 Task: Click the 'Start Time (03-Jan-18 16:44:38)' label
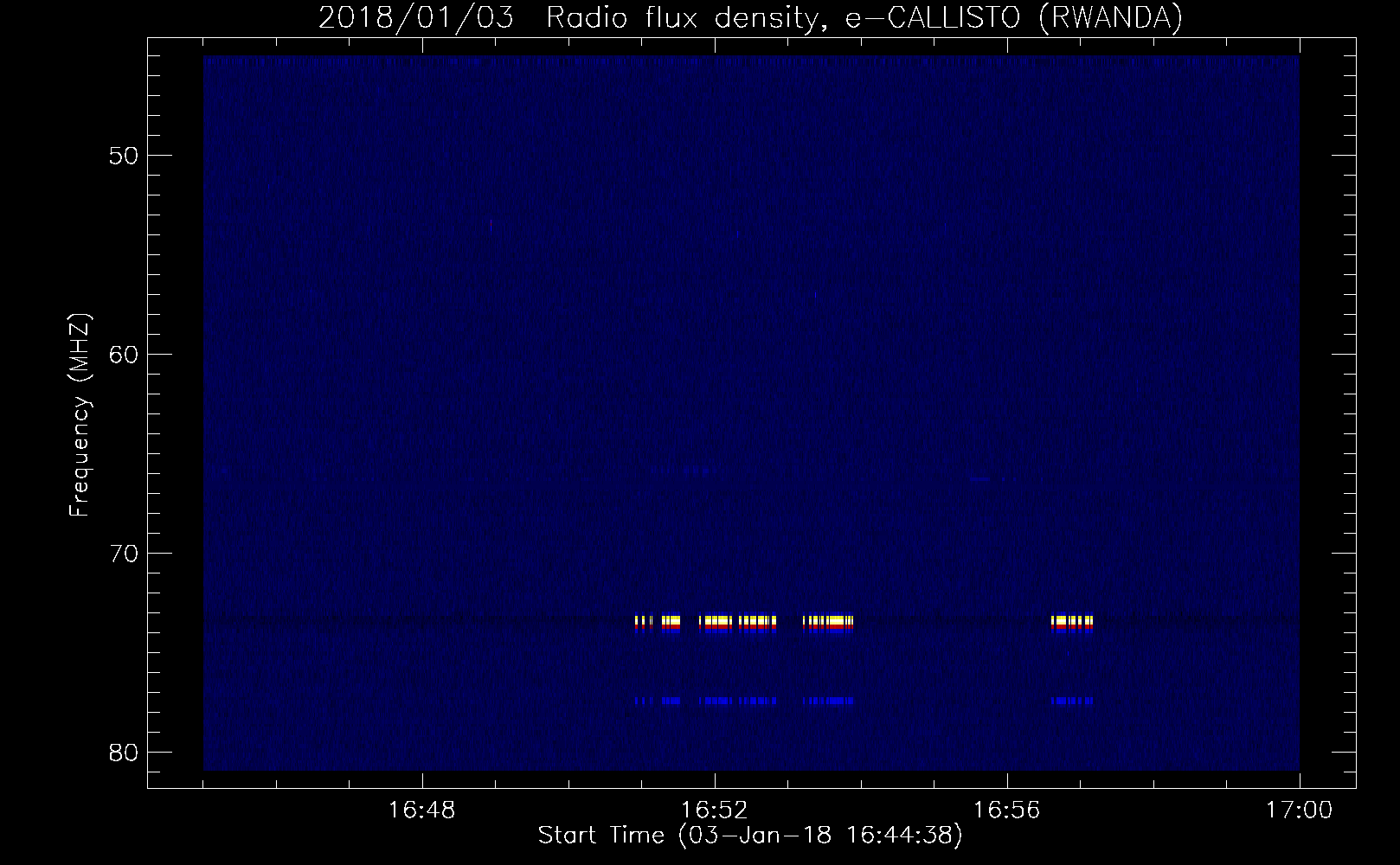[x=750, y=836]
